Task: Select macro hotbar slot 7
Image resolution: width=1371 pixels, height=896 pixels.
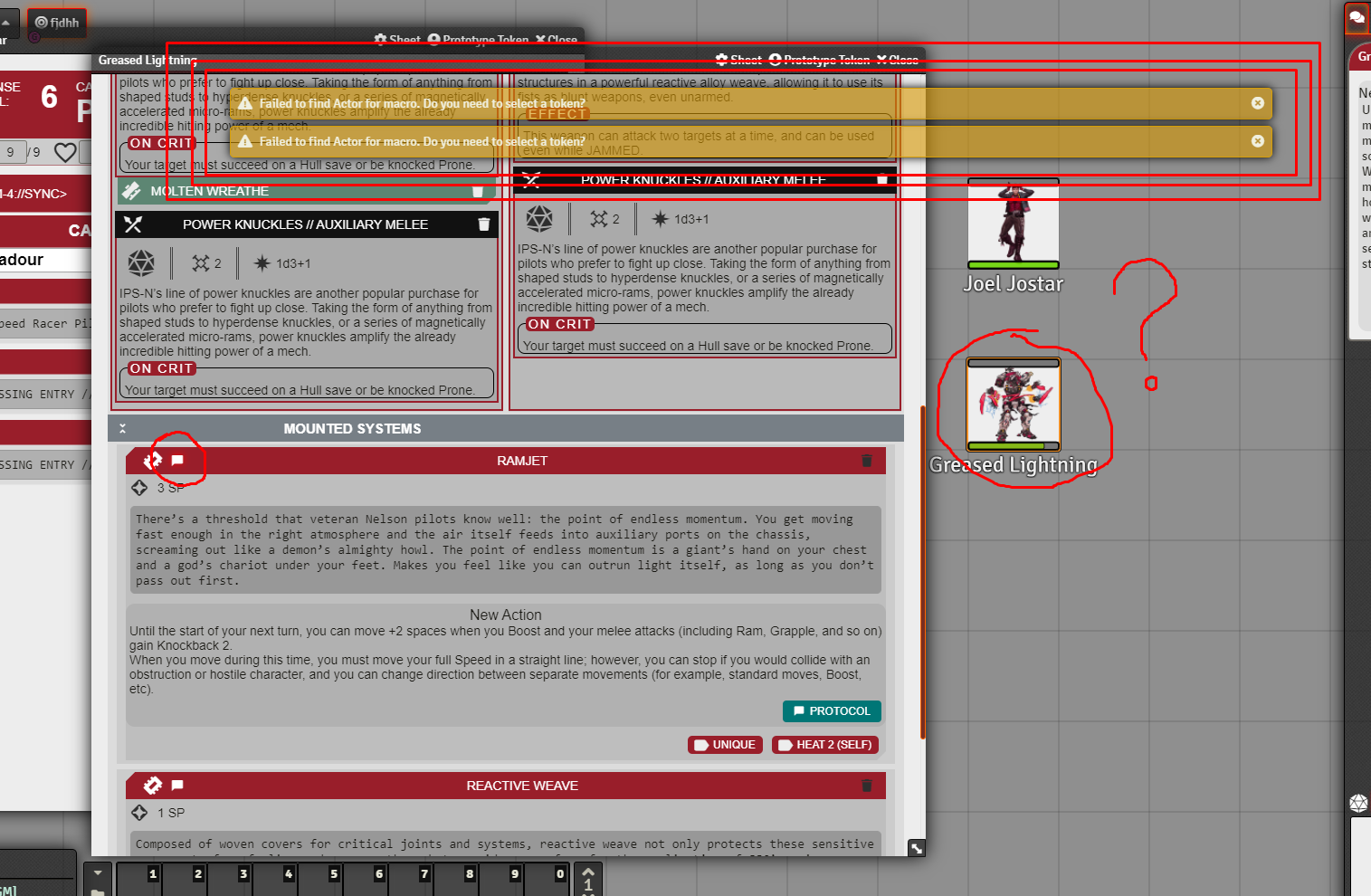Action: point(411,880)
